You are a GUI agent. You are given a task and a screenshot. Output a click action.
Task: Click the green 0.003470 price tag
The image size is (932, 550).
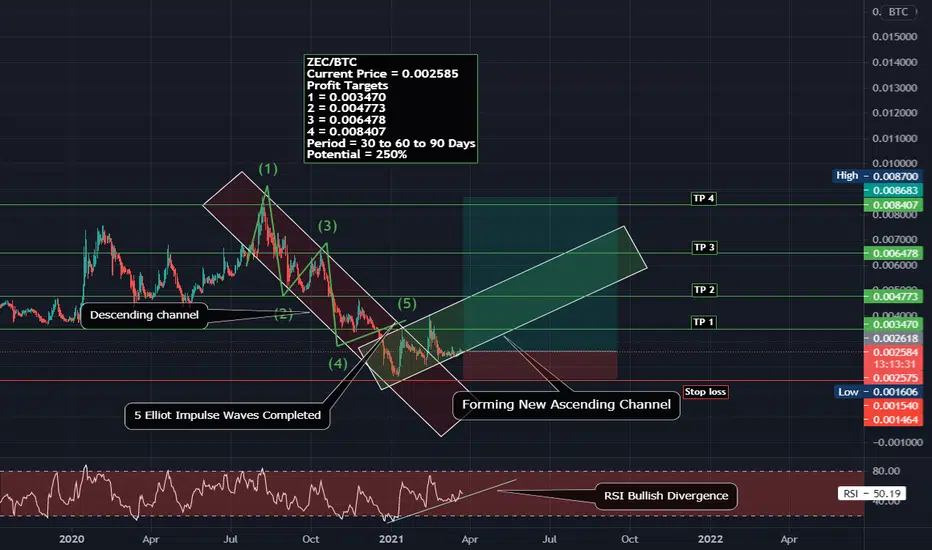point(893,325)
